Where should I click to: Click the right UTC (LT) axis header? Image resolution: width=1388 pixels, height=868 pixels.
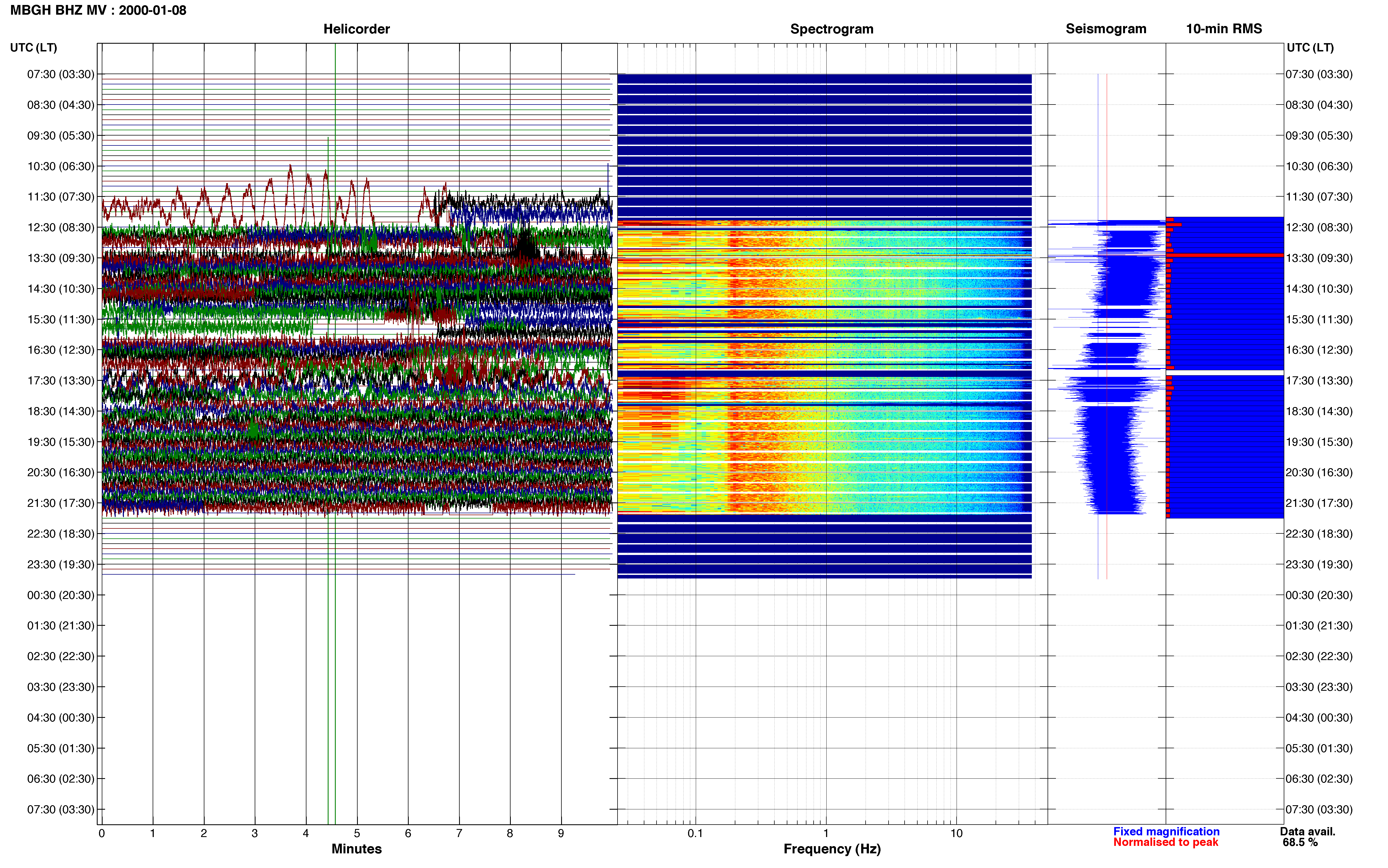pyautogui.click(x=1310, y=48)
